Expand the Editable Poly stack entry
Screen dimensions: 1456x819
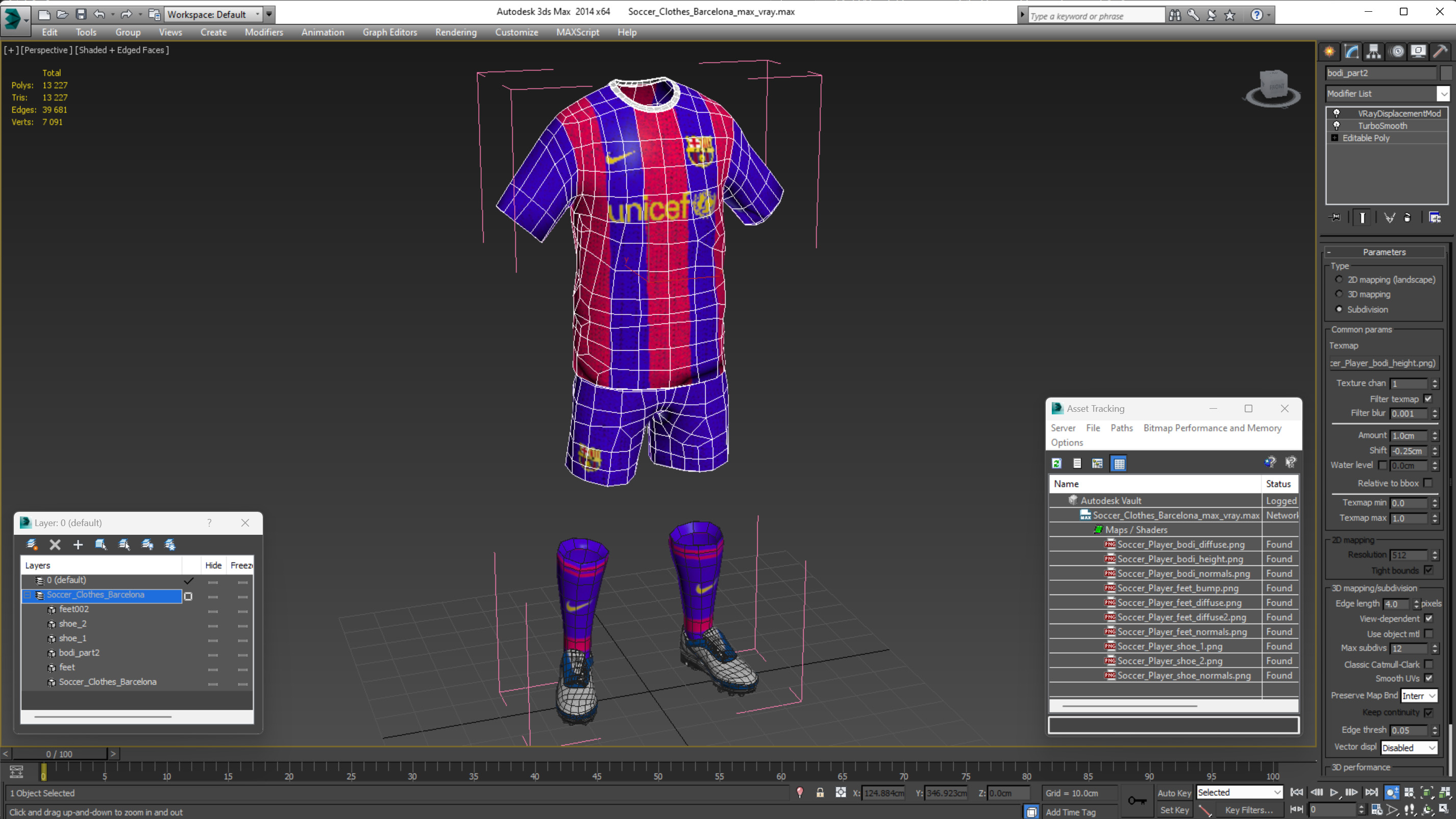click(1335, 138)
